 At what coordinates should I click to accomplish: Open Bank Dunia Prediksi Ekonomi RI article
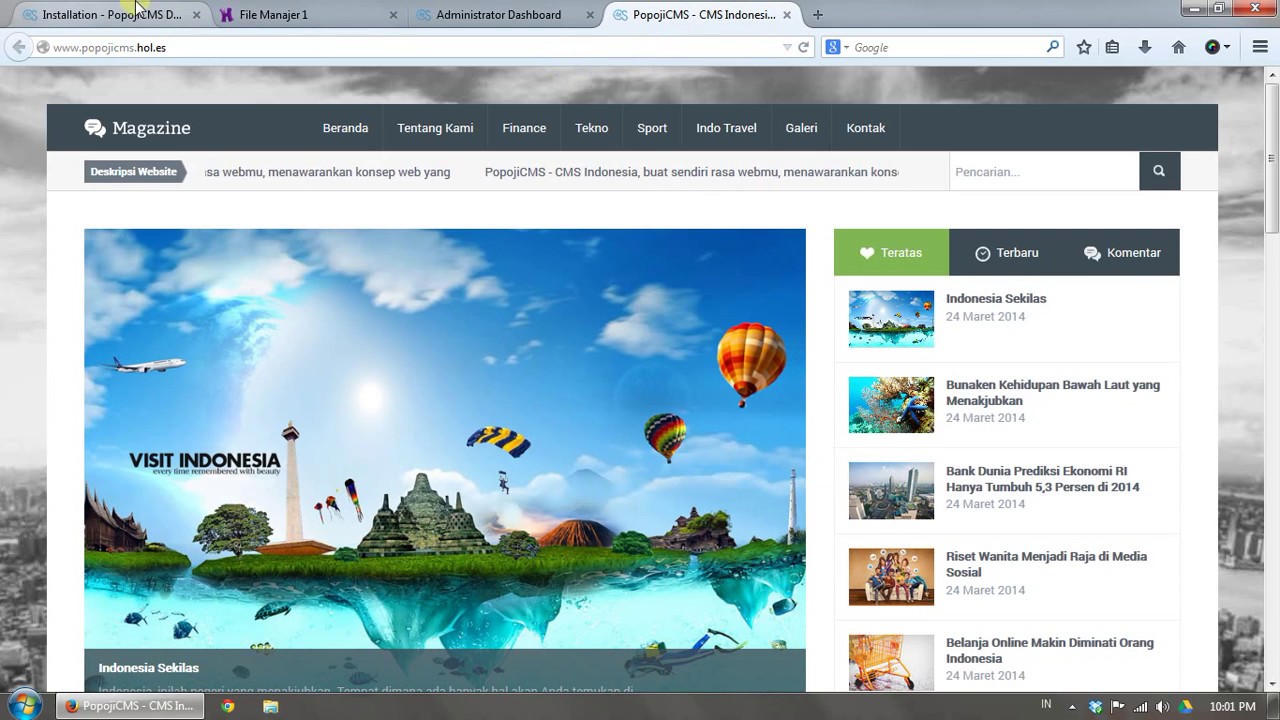tap(1043, 479)
